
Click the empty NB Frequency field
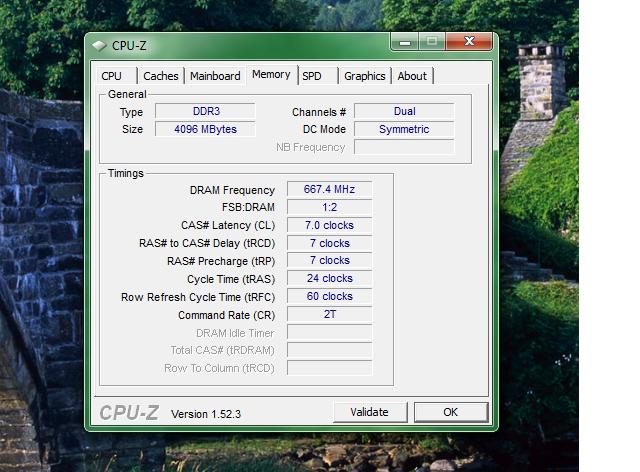(x=404, y=147)
